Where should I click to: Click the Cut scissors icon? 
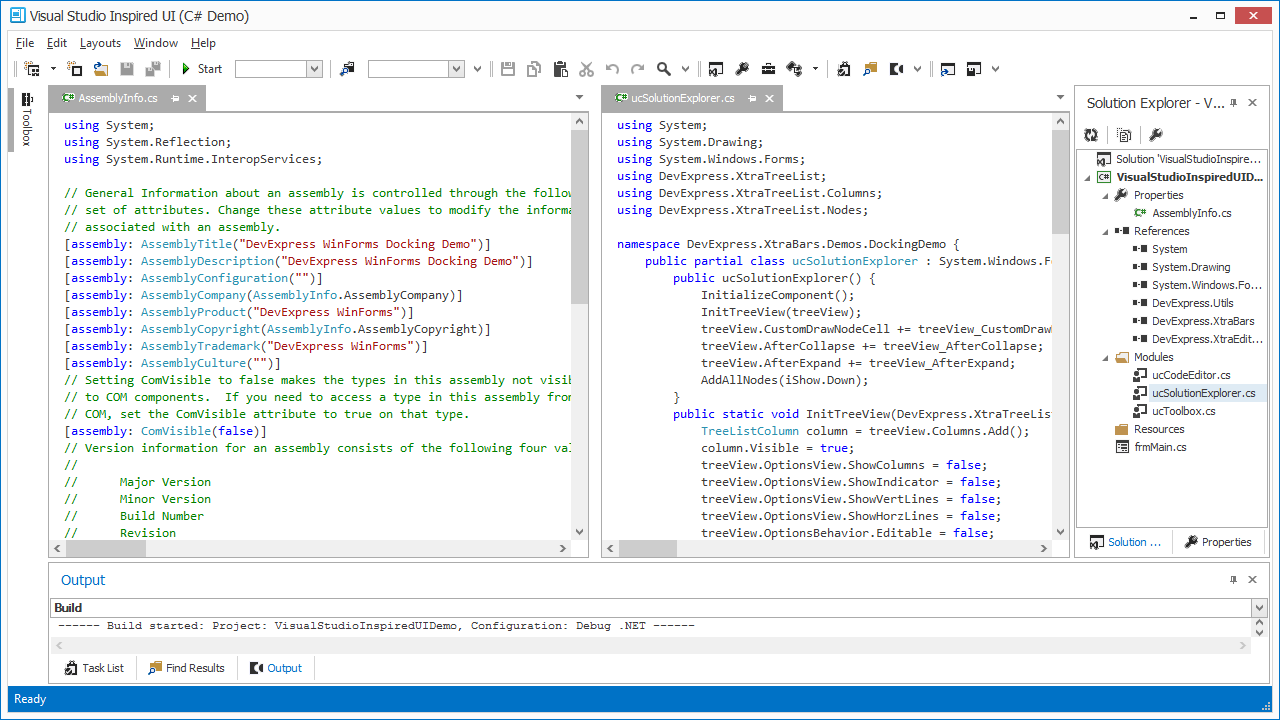pyautogui.click(x=586, y=68)
